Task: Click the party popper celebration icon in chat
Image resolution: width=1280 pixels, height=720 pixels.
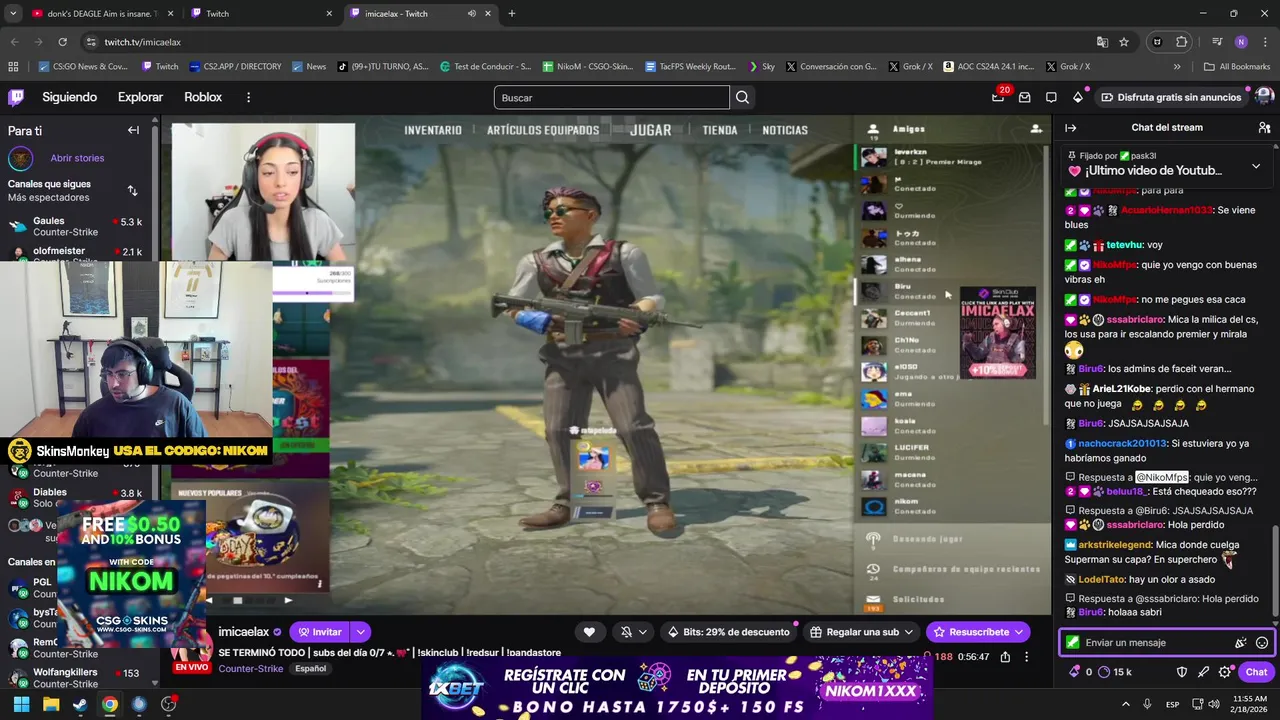Action: (x=1241, y=643)
